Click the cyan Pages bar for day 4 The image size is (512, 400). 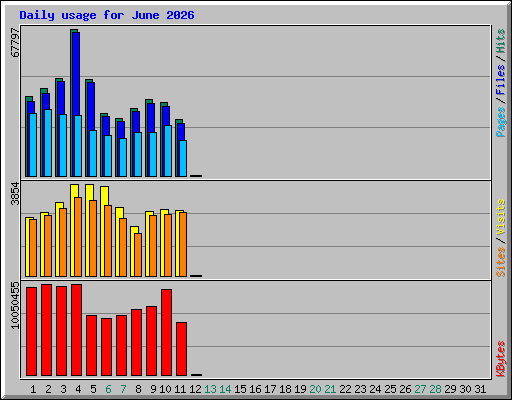(x=78, y=146)
